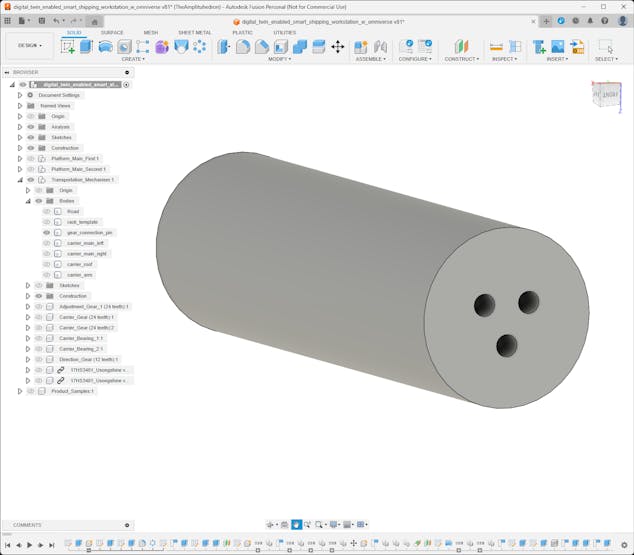Screen dimensions: 634x555
Task: Expand the Product_Samples:1 component
Action: coord(19,391)
